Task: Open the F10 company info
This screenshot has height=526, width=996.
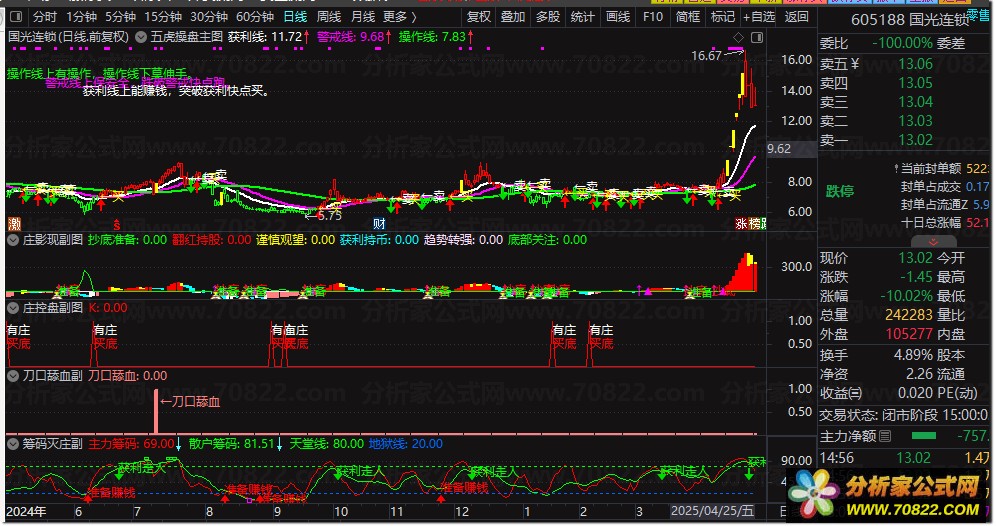Action: coord(652,17)
